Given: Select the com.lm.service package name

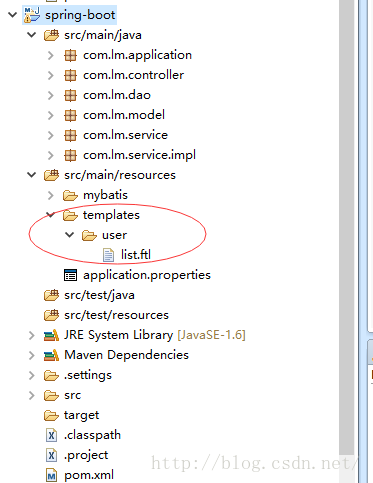Looking at the screenshot, I should click(x=125, y=135).
